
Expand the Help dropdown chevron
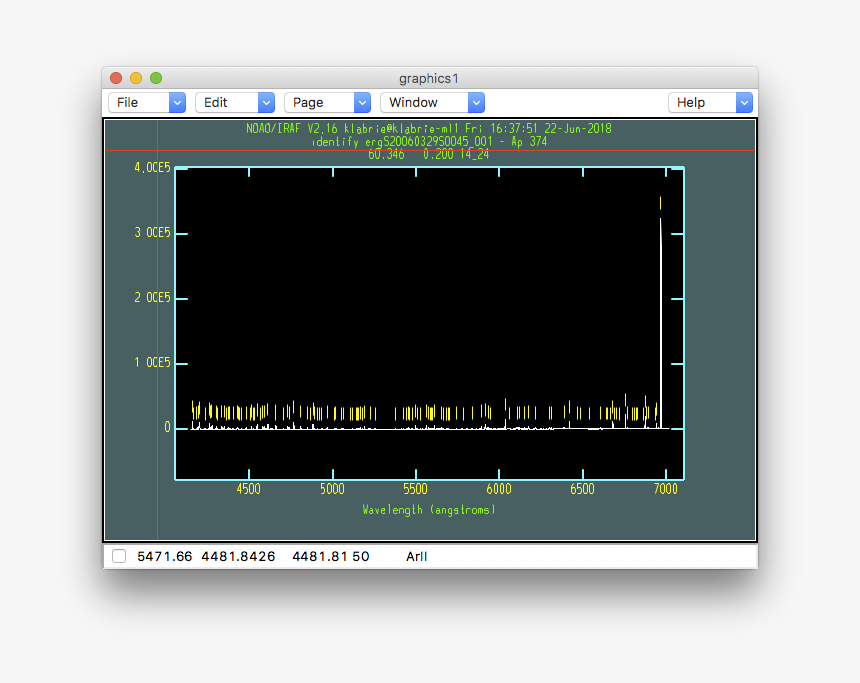[x=744, y=102]
